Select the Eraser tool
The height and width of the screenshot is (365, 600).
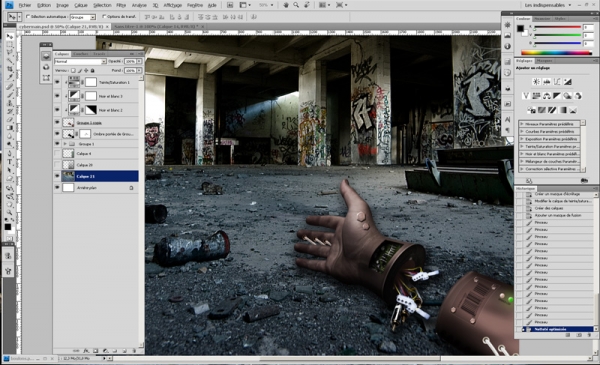10,119
